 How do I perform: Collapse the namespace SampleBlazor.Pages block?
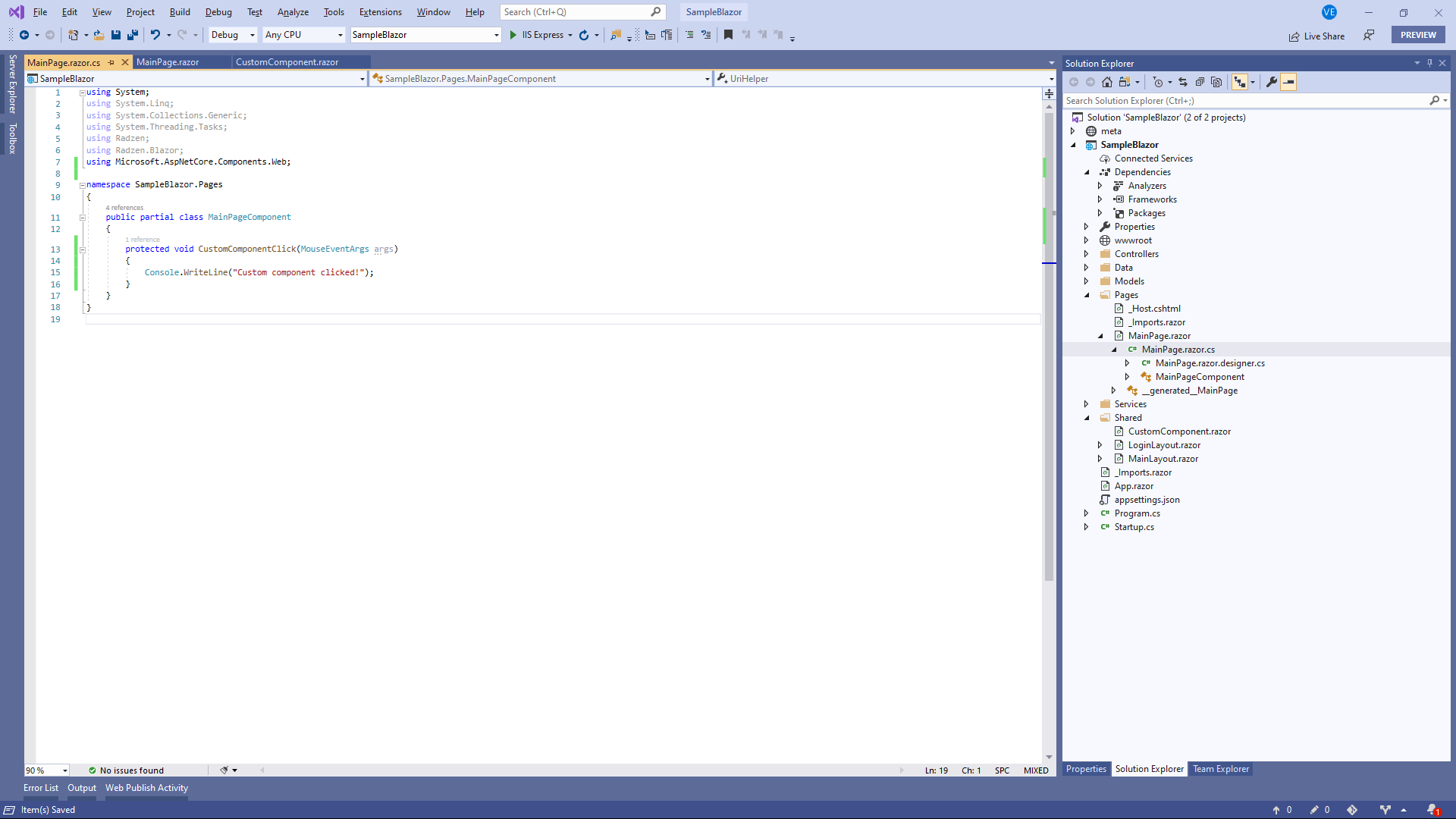point(82,185)
